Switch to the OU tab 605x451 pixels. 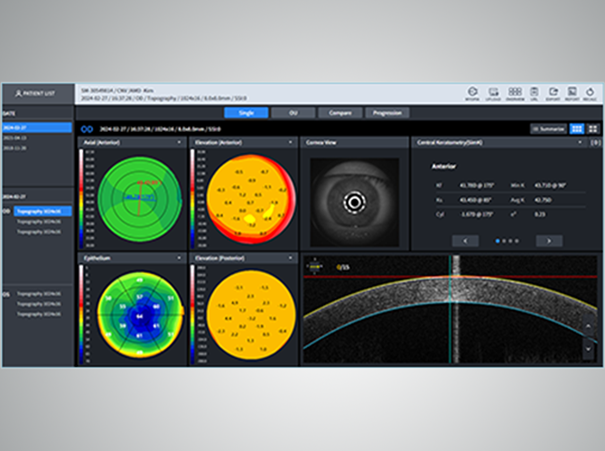pyautogui.click(x=293, y=113)
